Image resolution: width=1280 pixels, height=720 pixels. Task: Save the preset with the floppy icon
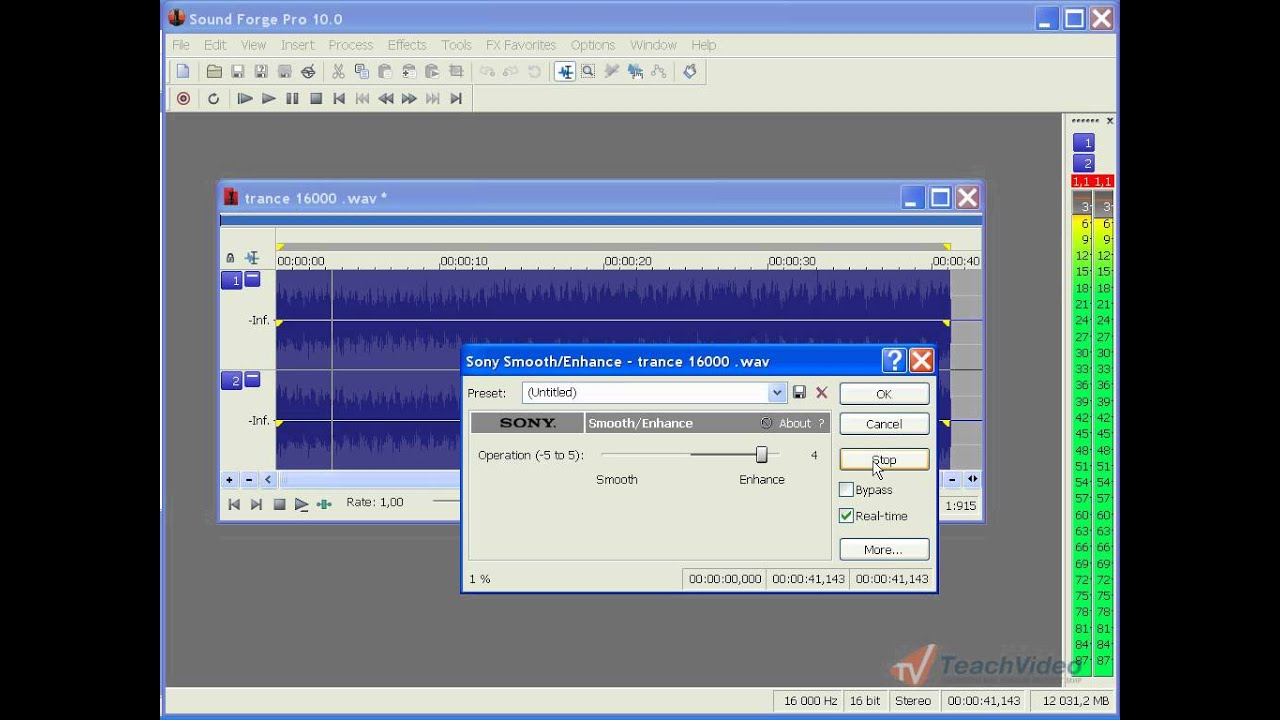pos(799,393)
